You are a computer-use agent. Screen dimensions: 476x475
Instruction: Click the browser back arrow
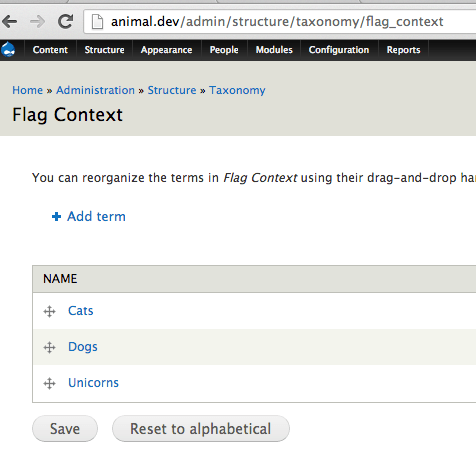(x=9, y=22)
